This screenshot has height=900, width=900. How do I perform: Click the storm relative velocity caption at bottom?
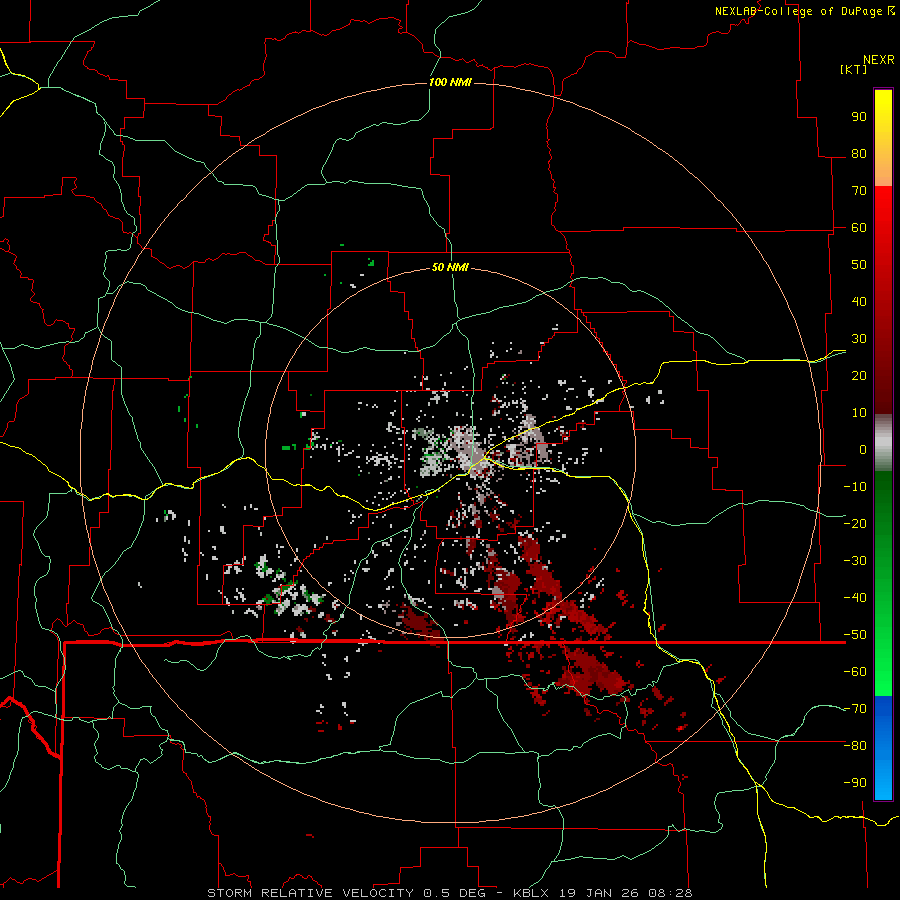[450, 893]
